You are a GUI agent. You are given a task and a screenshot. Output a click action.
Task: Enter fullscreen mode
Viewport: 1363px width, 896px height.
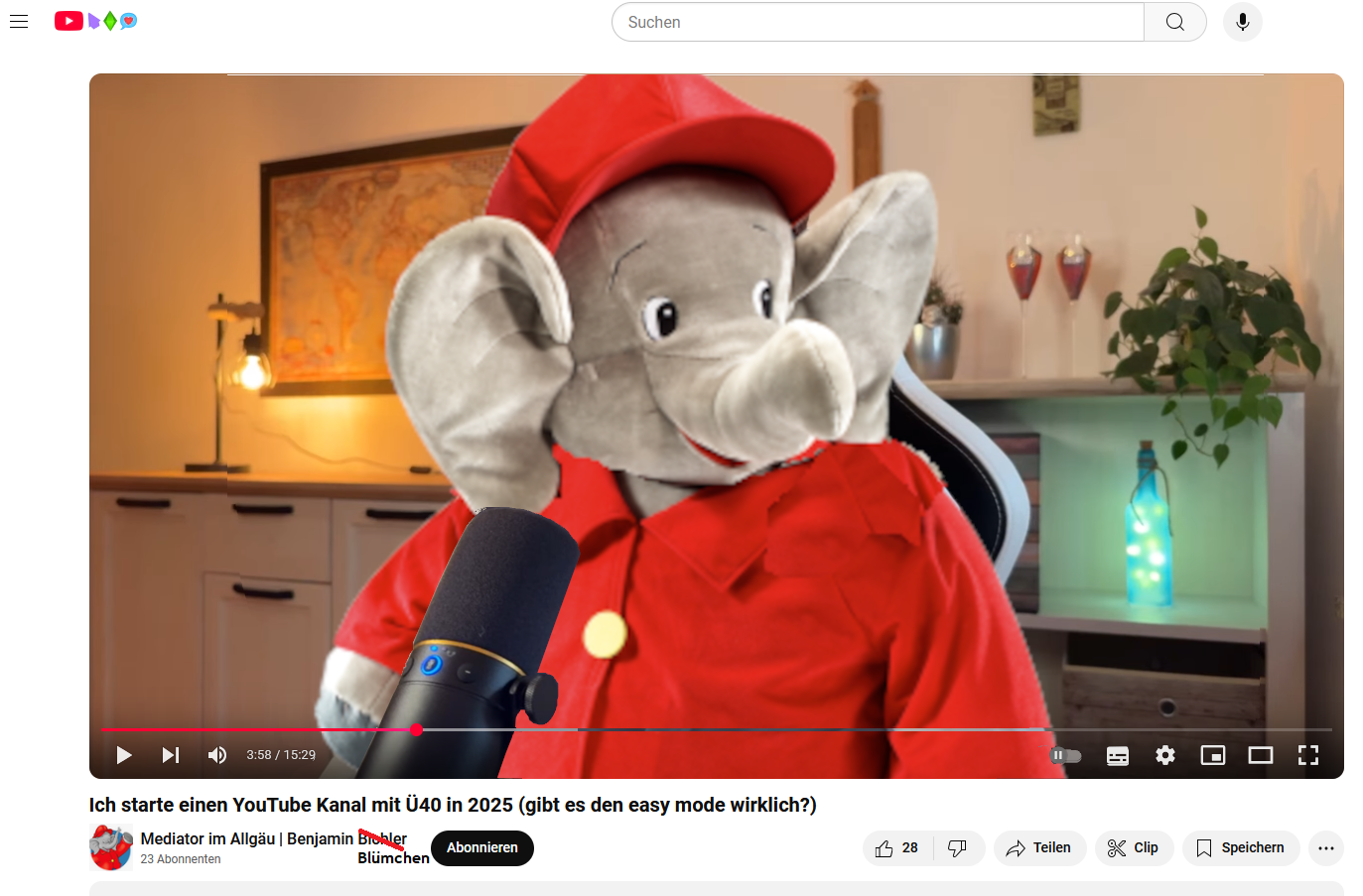tap(1308, 755)
